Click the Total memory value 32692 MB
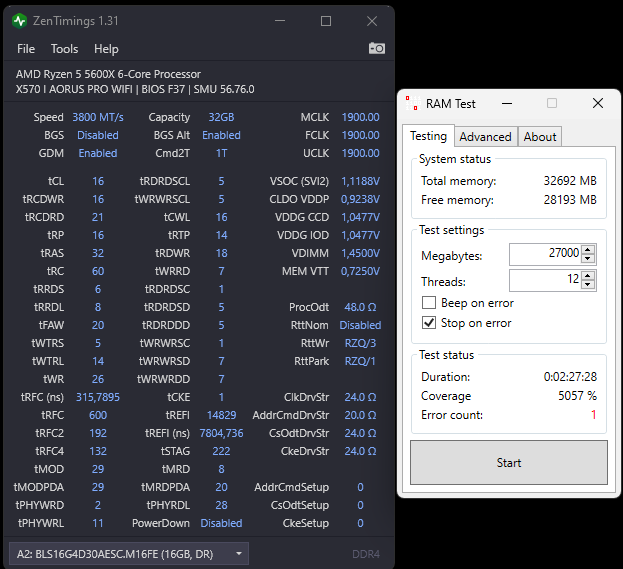Viewport: 623px width, 569px height. coord(570,181)
